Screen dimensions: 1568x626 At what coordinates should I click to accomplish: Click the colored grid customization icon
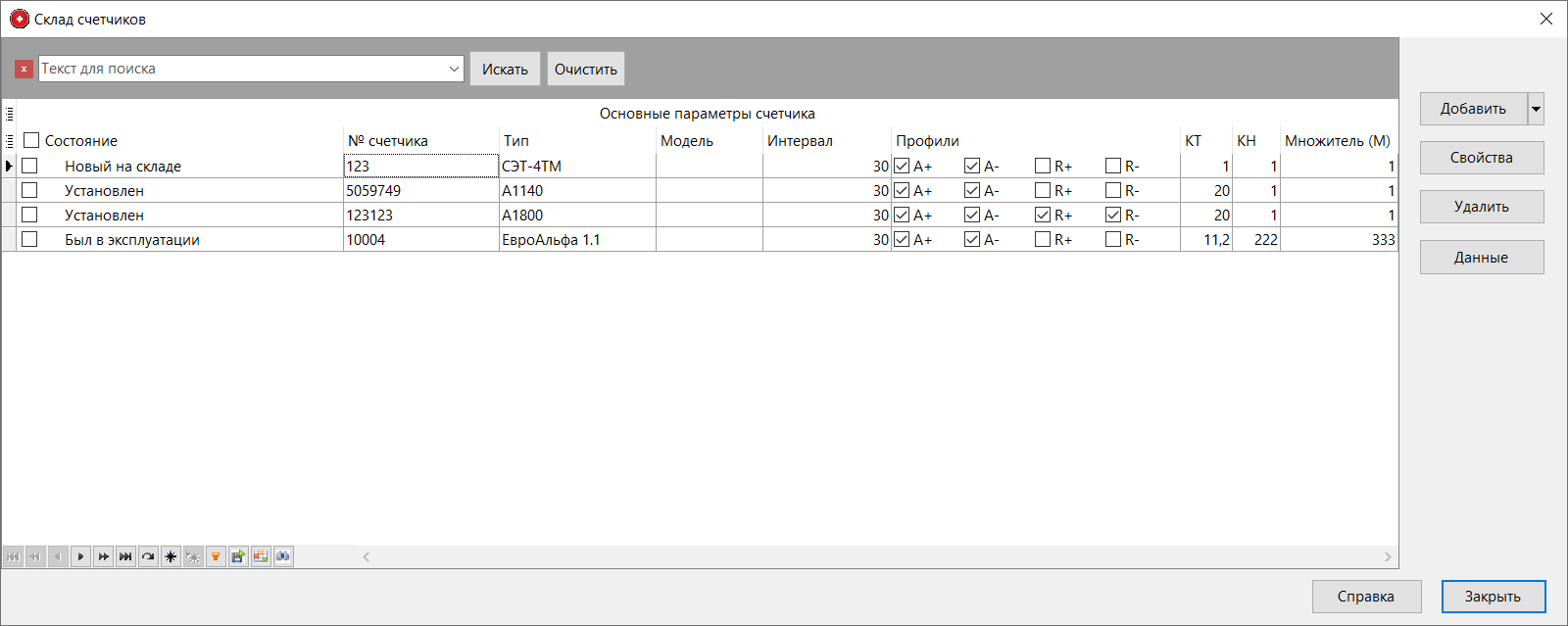[261, 556]
